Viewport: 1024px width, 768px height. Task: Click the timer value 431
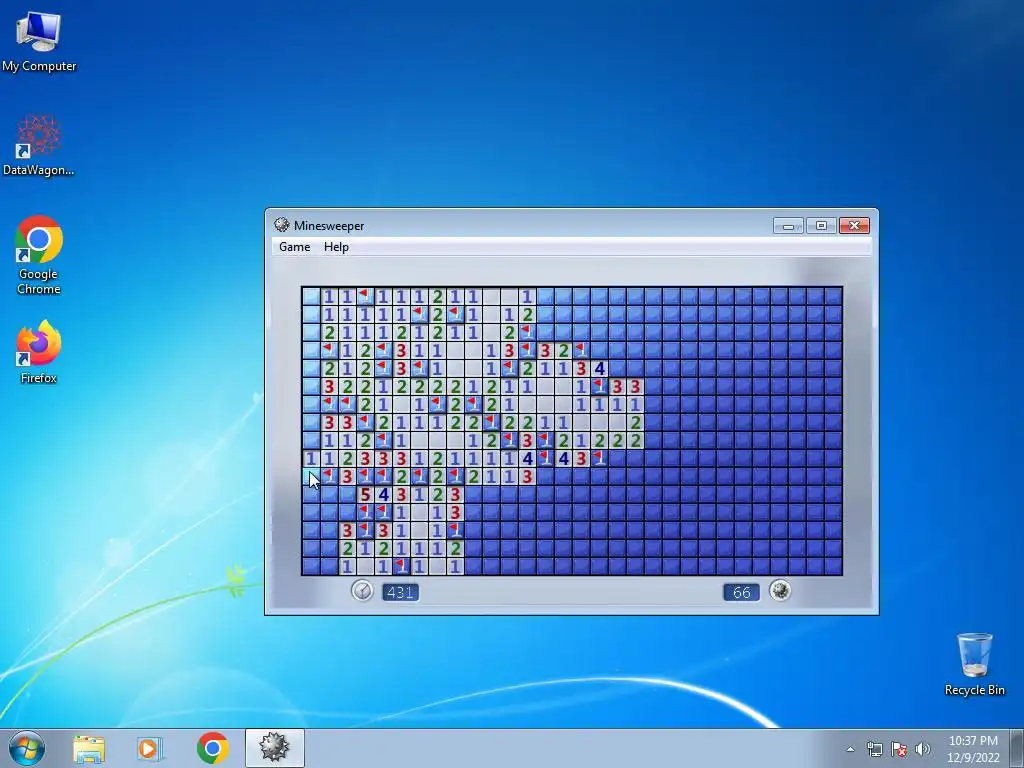click(400, 592)
